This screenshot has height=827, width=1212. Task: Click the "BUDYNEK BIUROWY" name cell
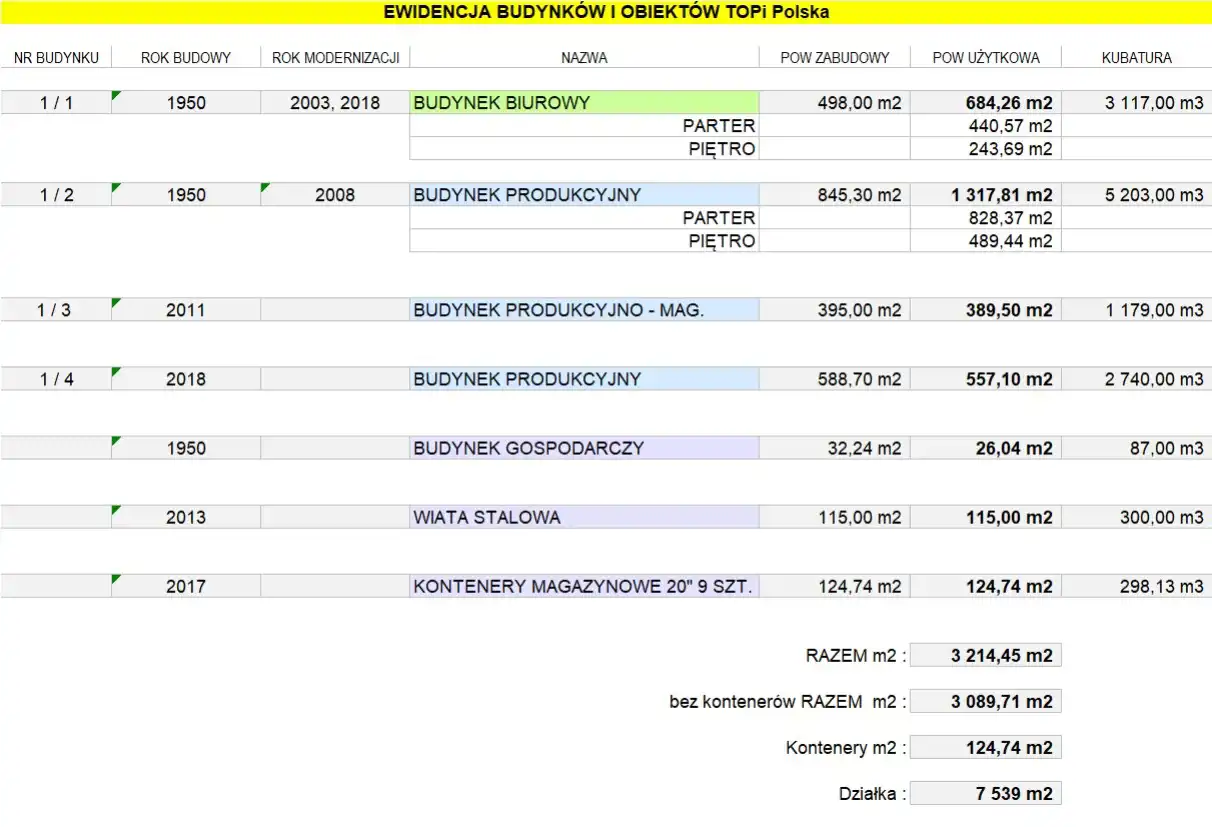tap(584, 102)
